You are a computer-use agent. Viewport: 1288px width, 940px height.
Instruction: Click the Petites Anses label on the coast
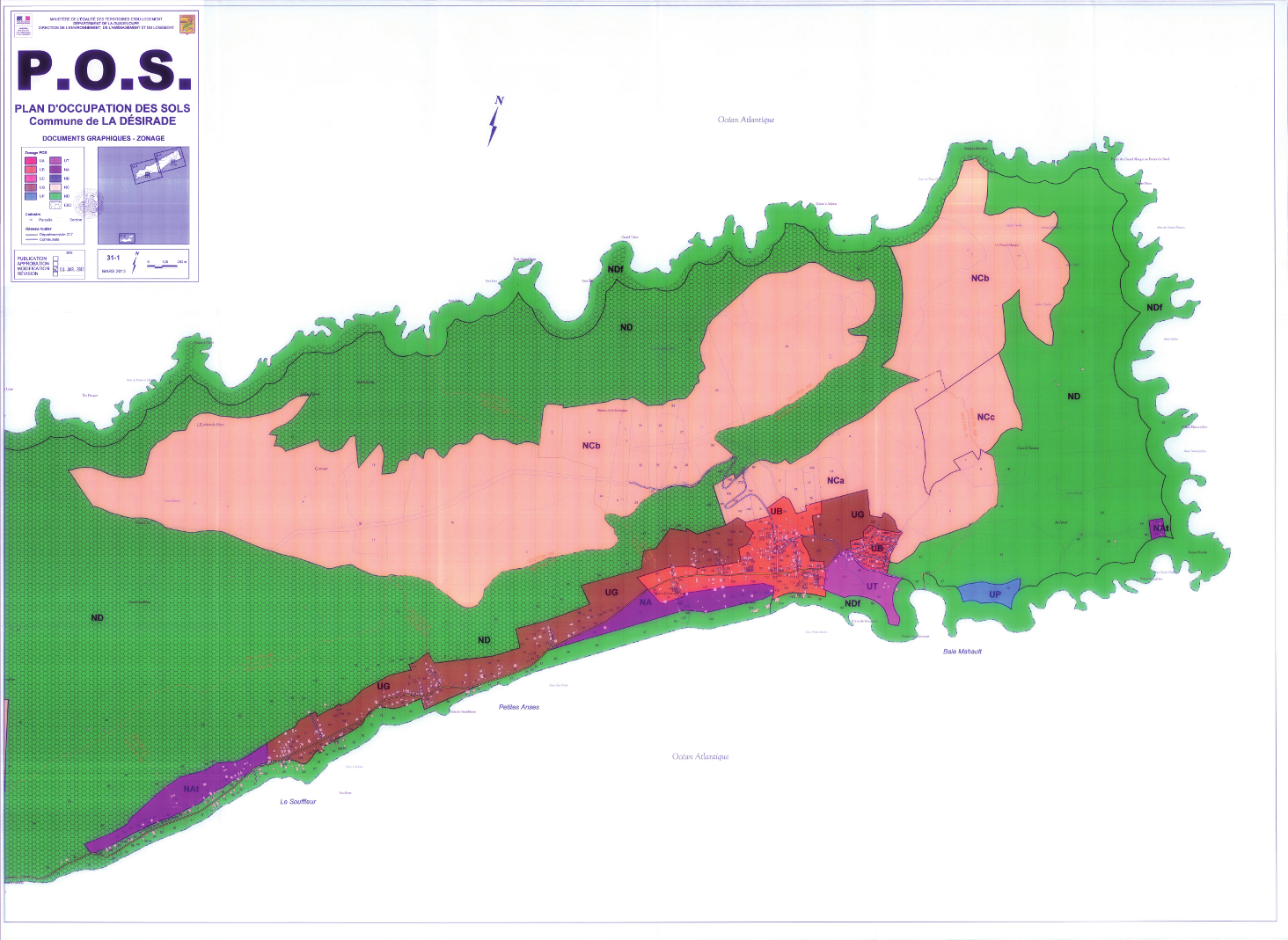[518, 707]
